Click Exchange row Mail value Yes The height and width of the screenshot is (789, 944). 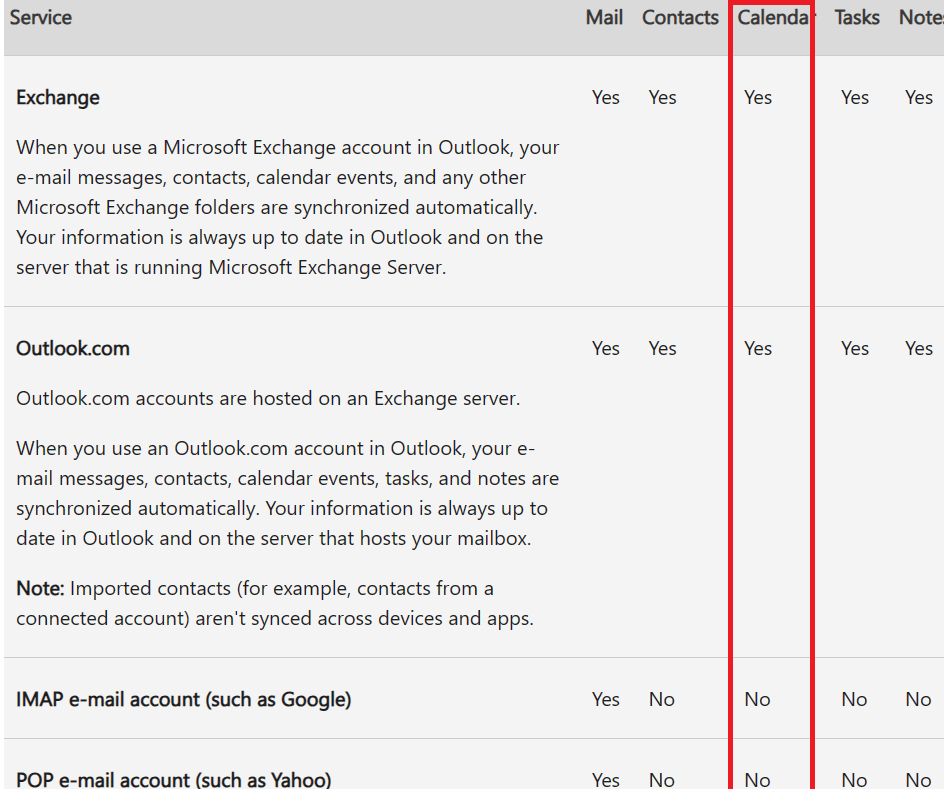[x=605, y=97]
